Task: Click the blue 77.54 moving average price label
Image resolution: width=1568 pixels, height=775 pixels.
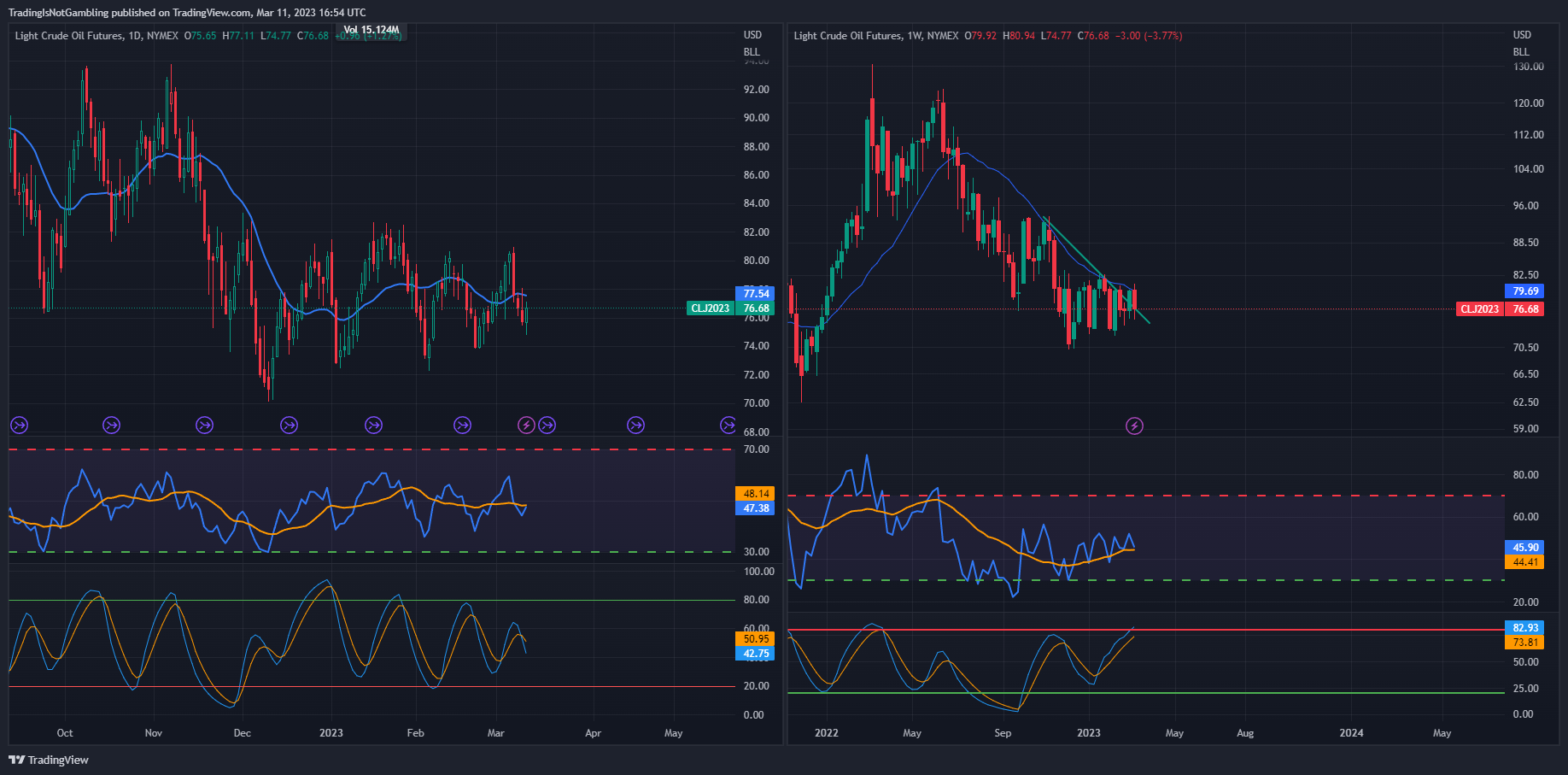Action: pyautogui.click(x=756, y=294)
